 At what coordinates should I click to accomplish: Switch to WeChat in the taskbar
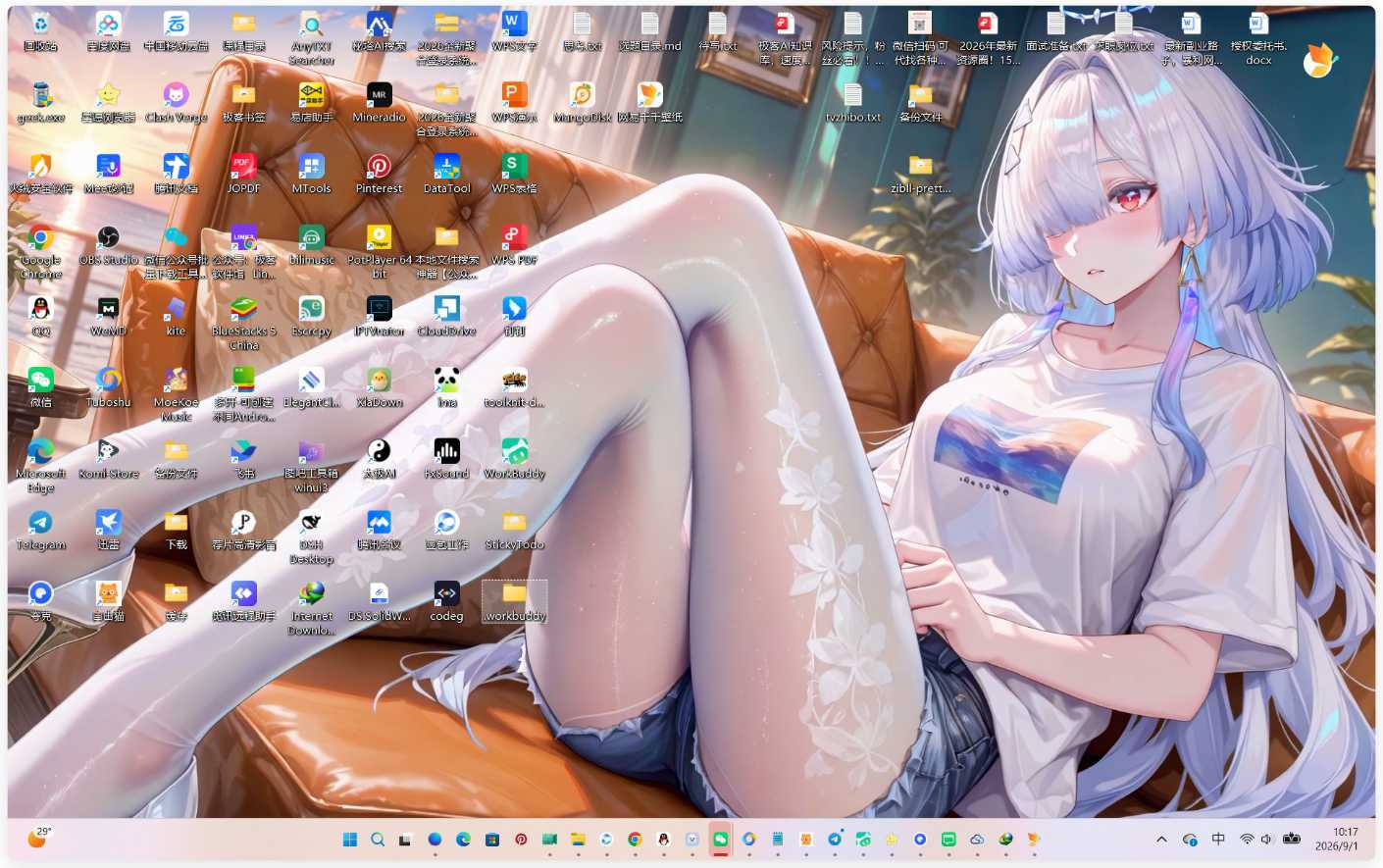point(720,840)
